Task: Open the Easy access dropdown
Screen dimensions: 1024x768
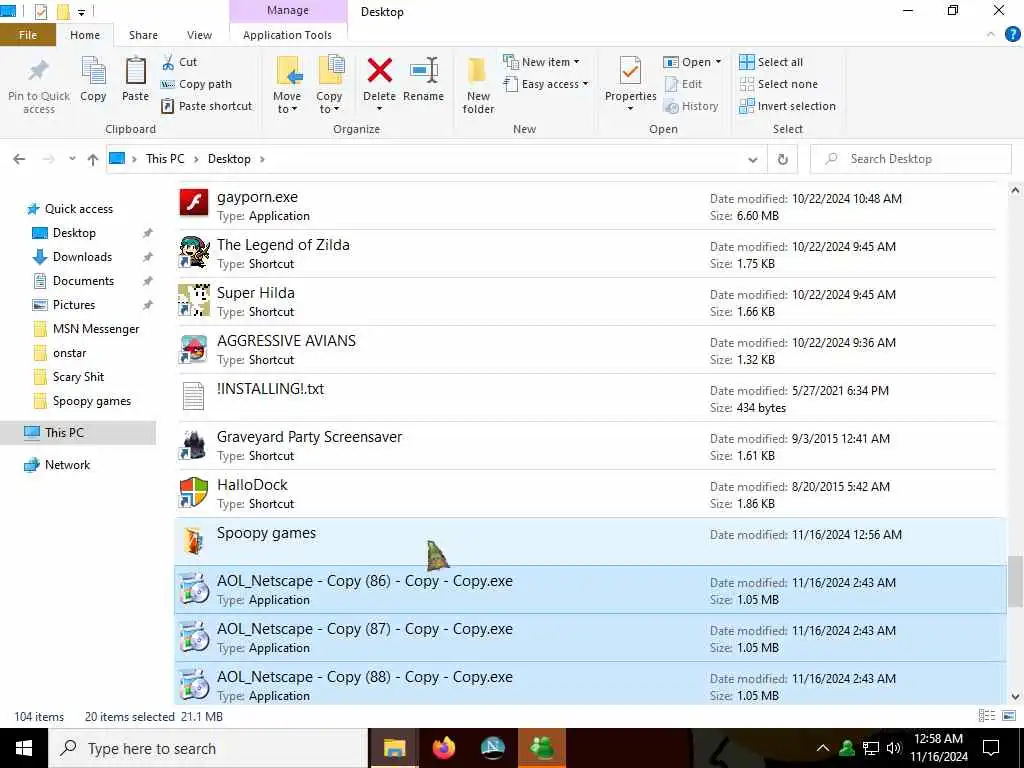Action: (547, 84)
